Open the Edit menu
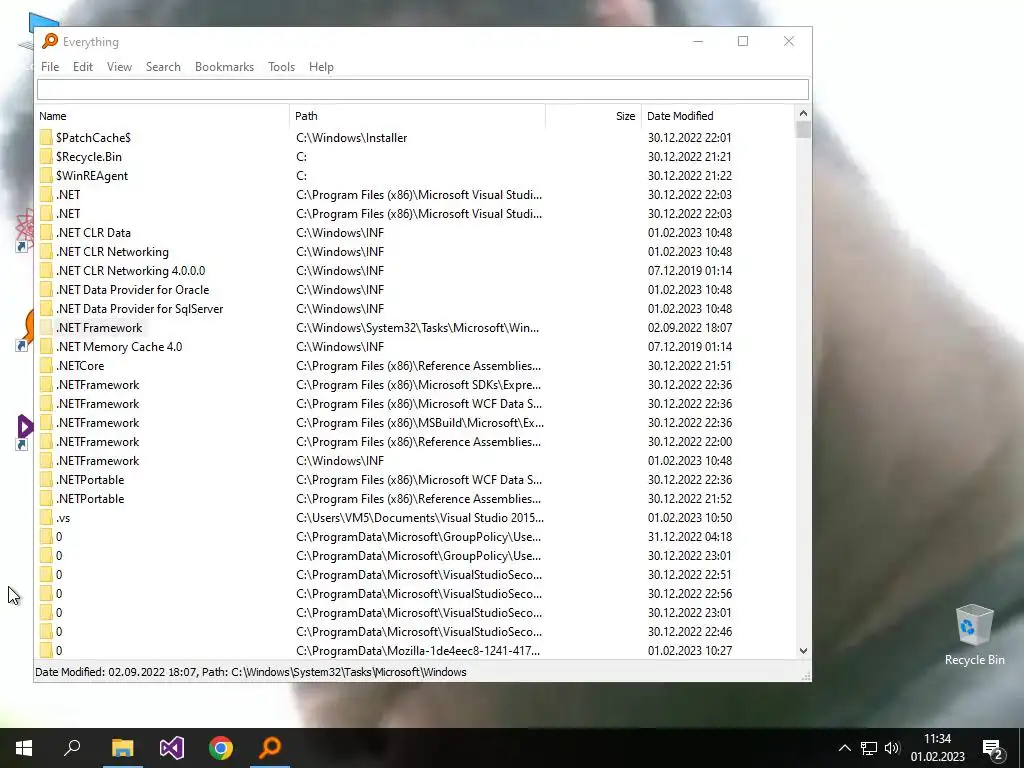This screenshot has height=768, width=1024. [82, 67]
